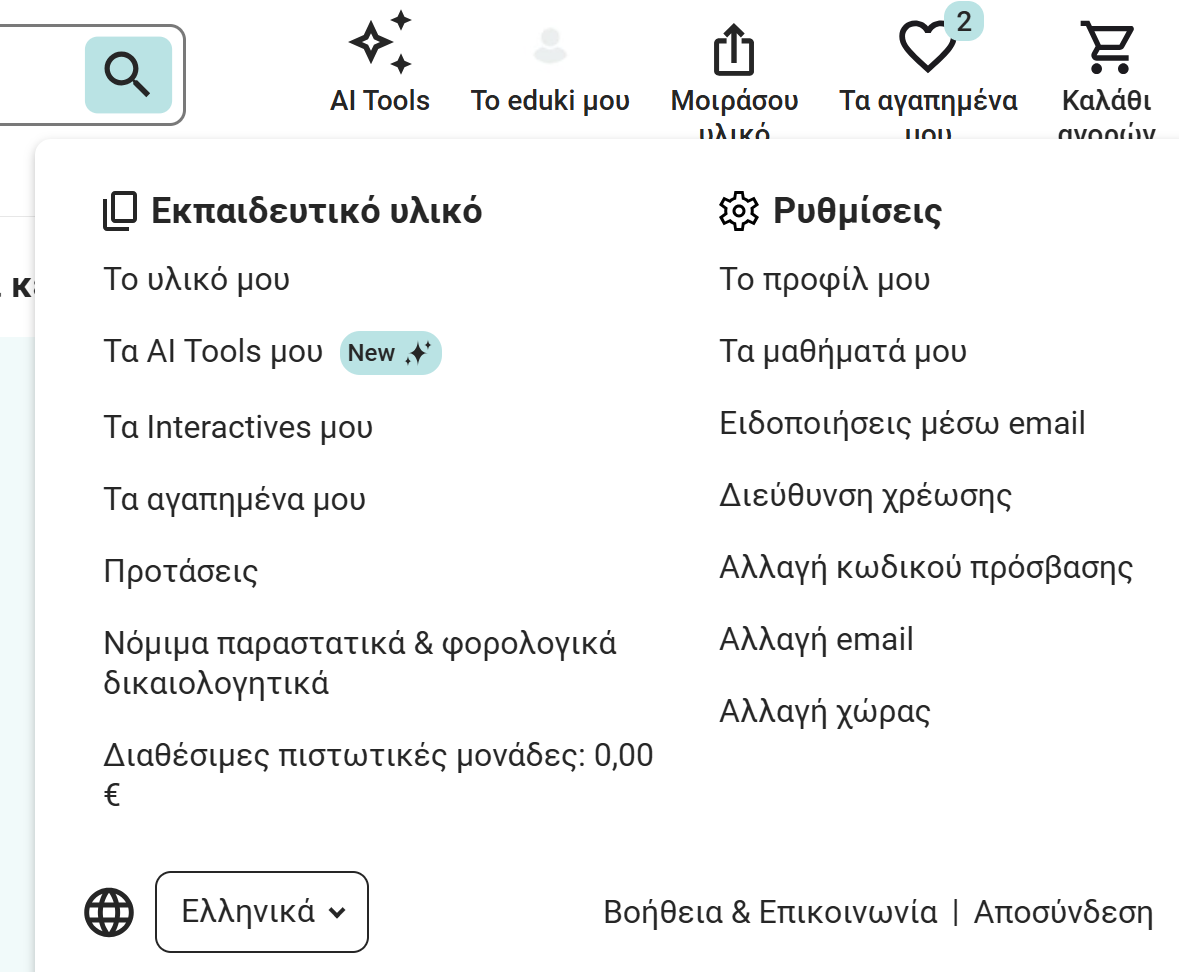The height and width of the screenshot is (972, 1179).
Task: Go to Τα Interactives μου
Action: [x=238, y=428]
